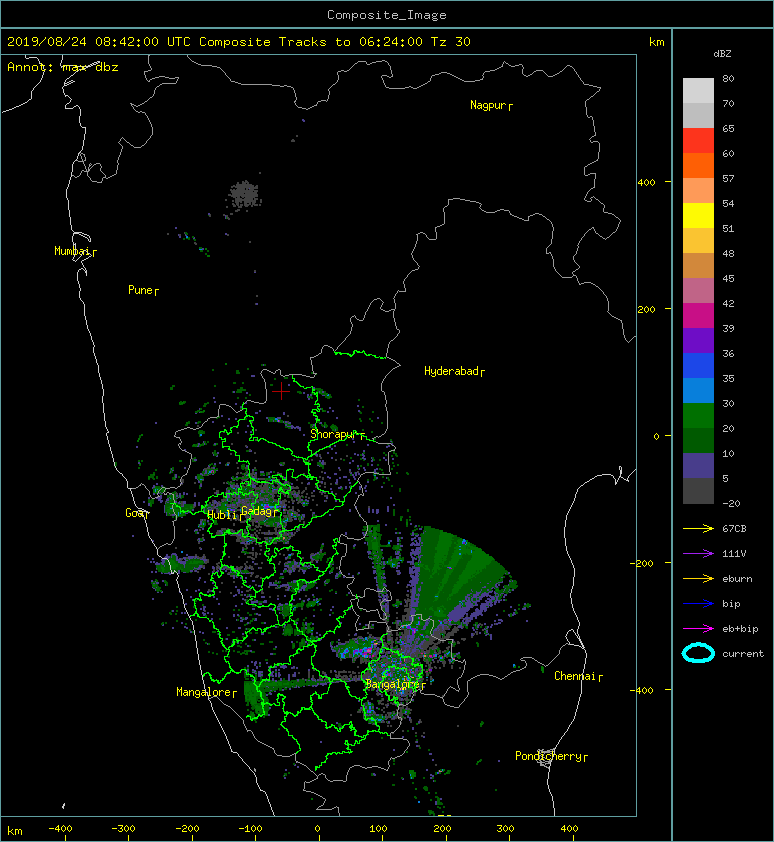Click the 400 vertical axis label
This screenshot has width=774, height=842.
pos(646,183)
